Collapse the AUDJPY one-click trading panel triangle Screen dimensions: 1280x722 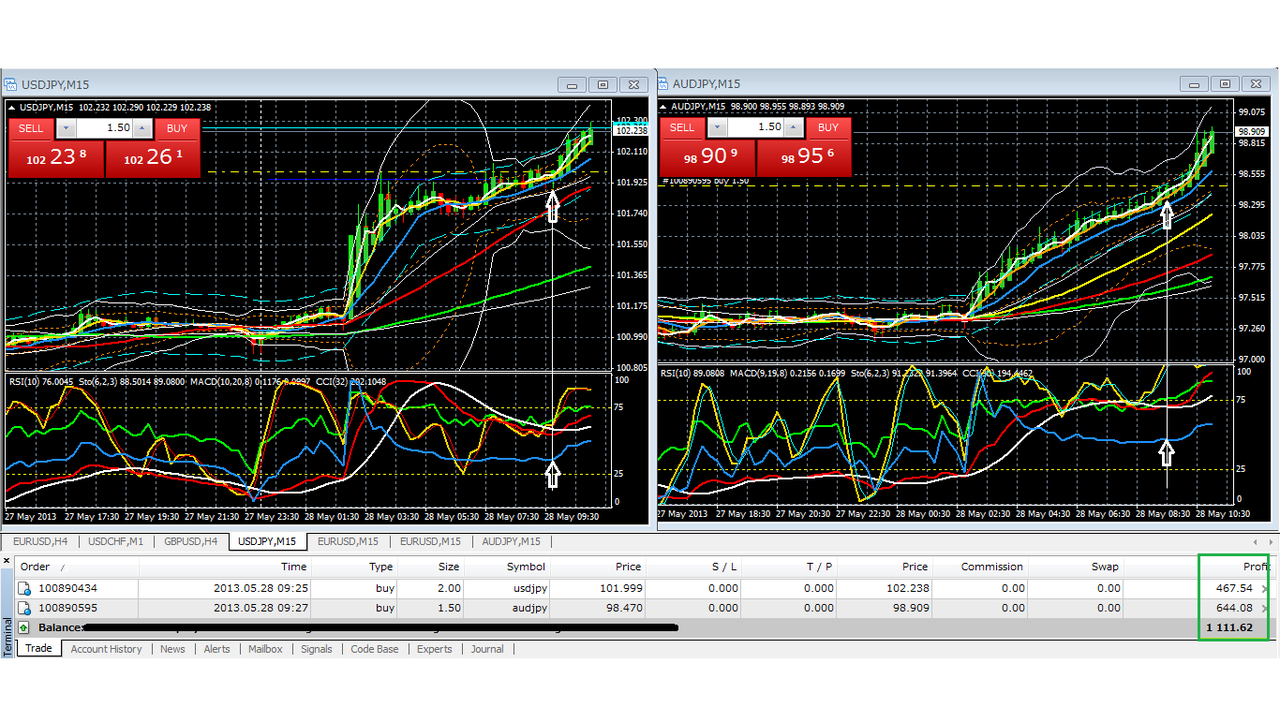click(663, 108)
